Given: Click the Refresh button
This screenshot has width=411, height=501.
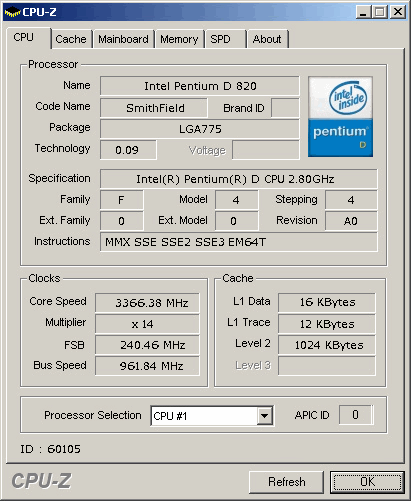Looking at the screenshot, I should click(286, 482).
